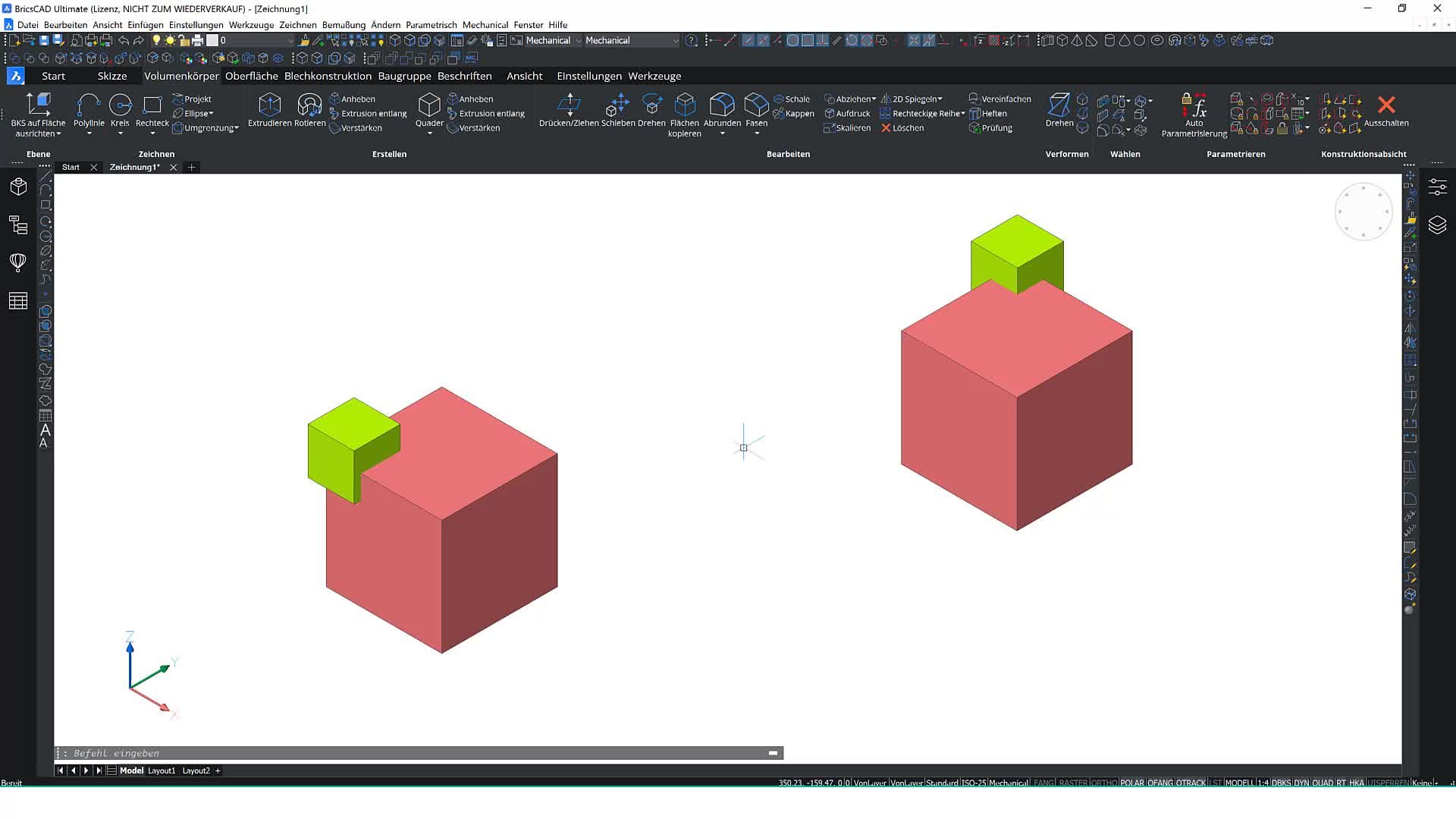Click BKS auf Fläche ausrichten

38,115
